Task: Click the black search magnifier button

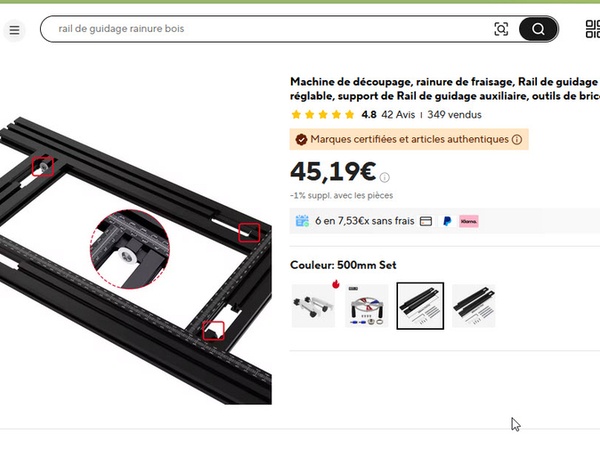Action: pyautogui.click(x=538, y=29)
